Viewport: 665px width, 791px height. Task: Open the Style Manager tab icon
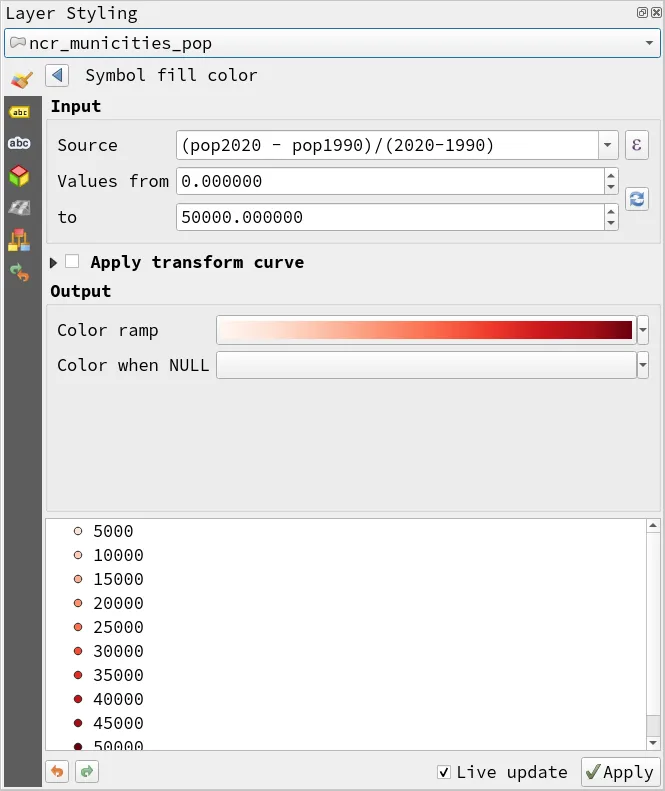click(x=19, y=240)
